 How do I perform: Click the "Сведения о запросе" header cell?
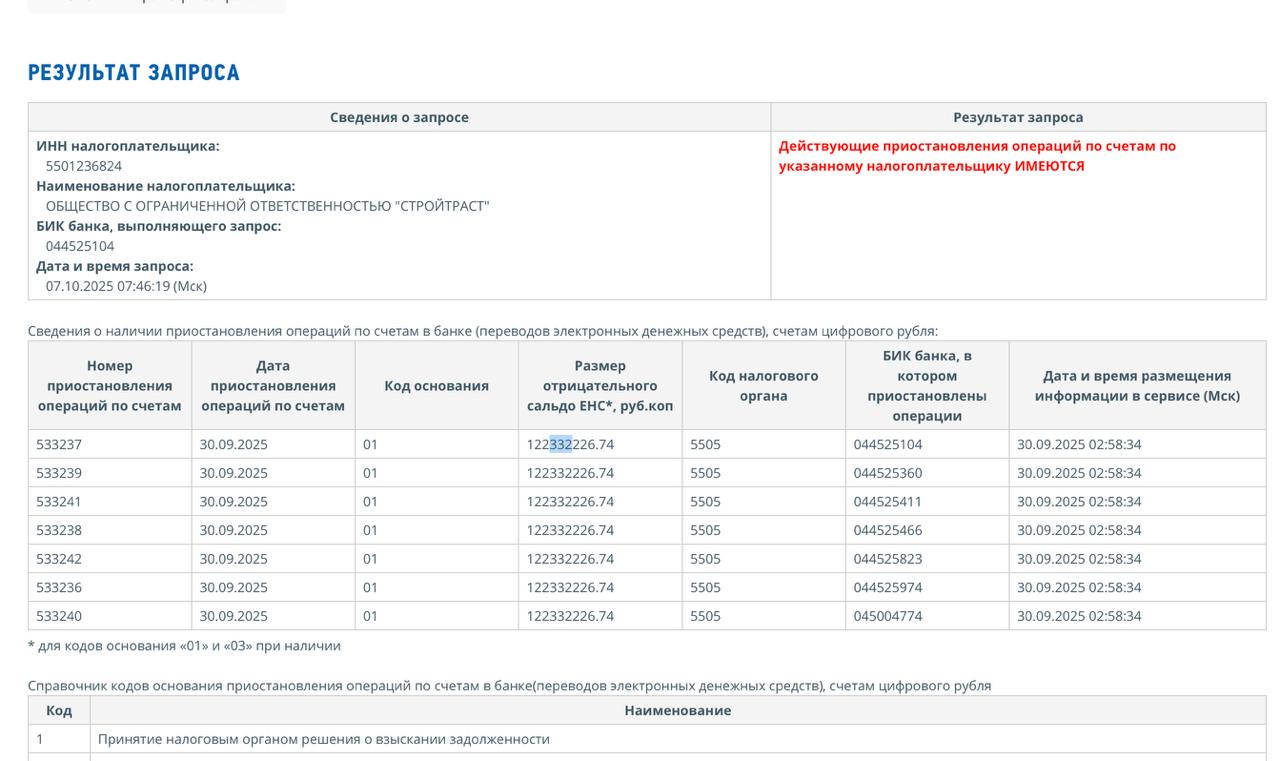[x=399, y=117]
